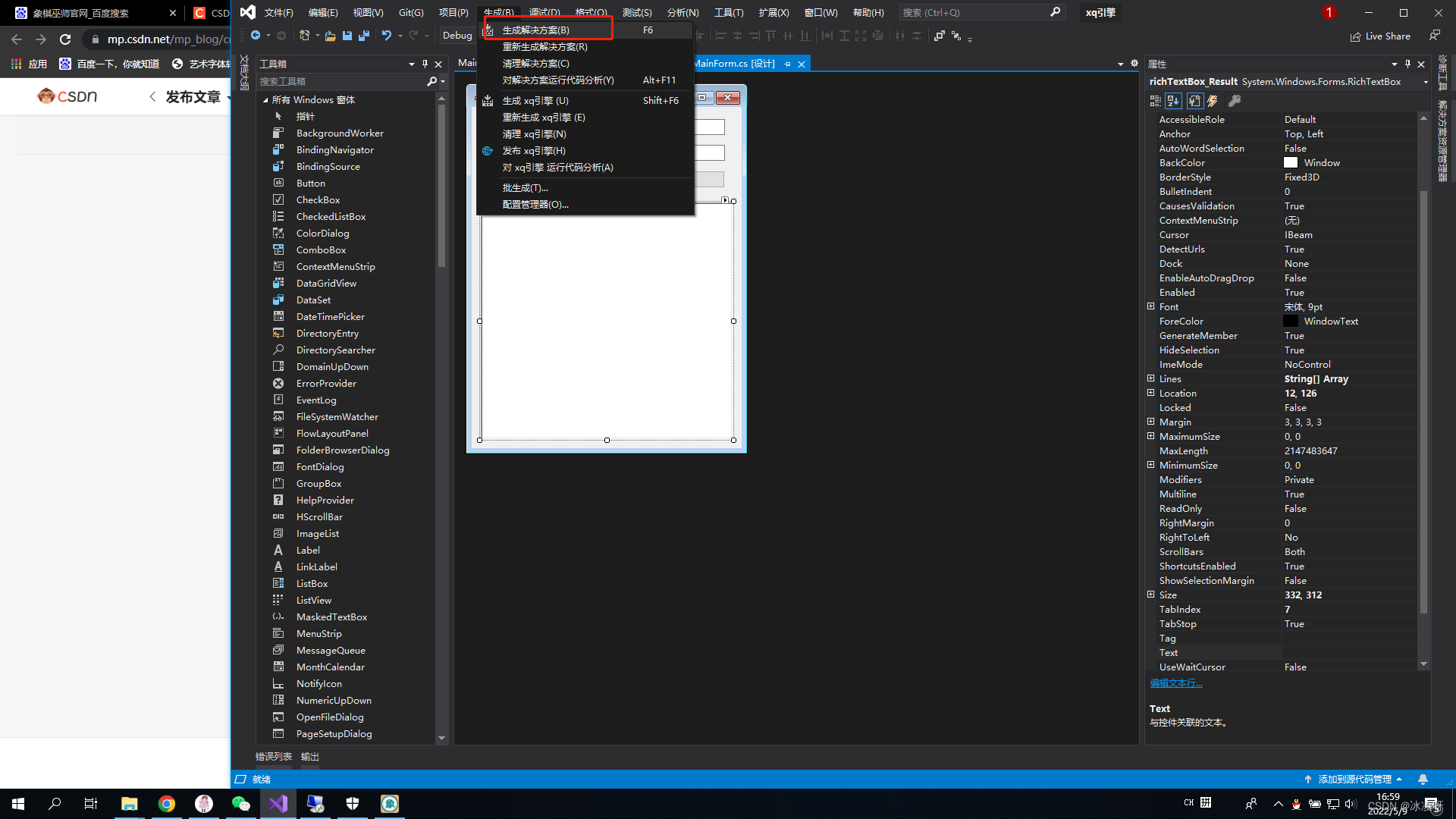Open the Property Pages wrench icon
The width and height of the screenshot is (1456, 819).
(1235, 101)
